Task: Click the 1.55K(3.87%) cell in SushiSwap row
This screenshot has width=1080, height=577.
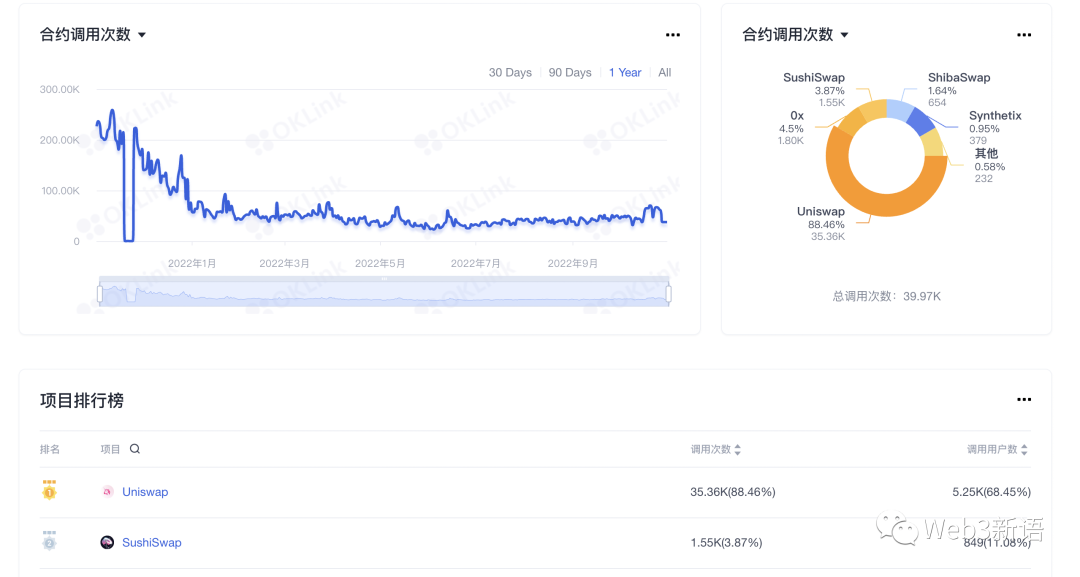Action: [x=726, y=543]
